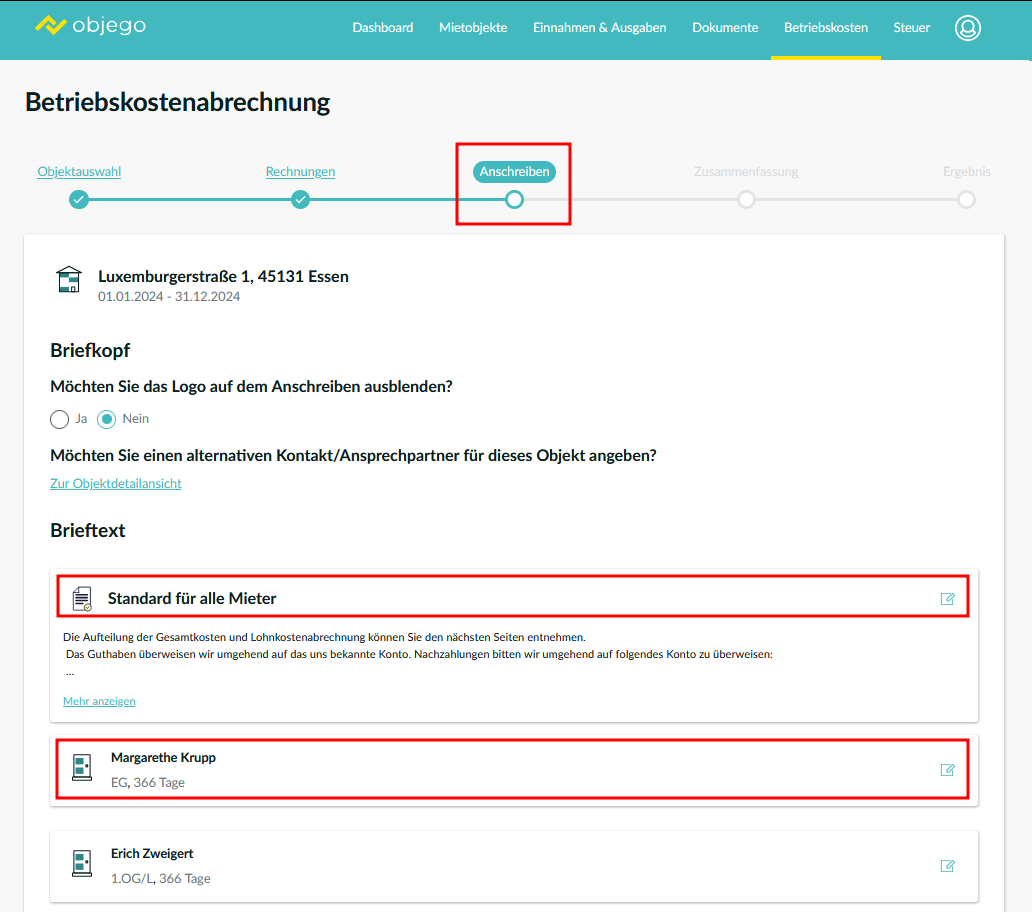Viewport: 1032px width, 912px height.
Task: Edit the Standard für alle Mieter text
Action: point(947,599)
